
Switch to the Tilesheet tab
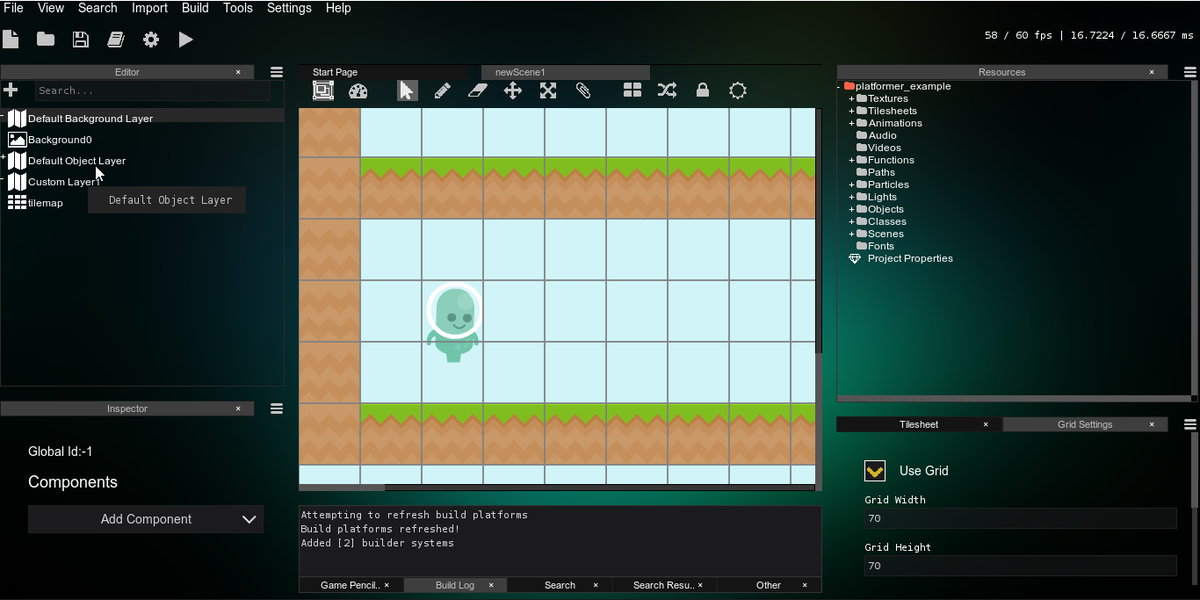pyautogui.click(x=918, y=425)
